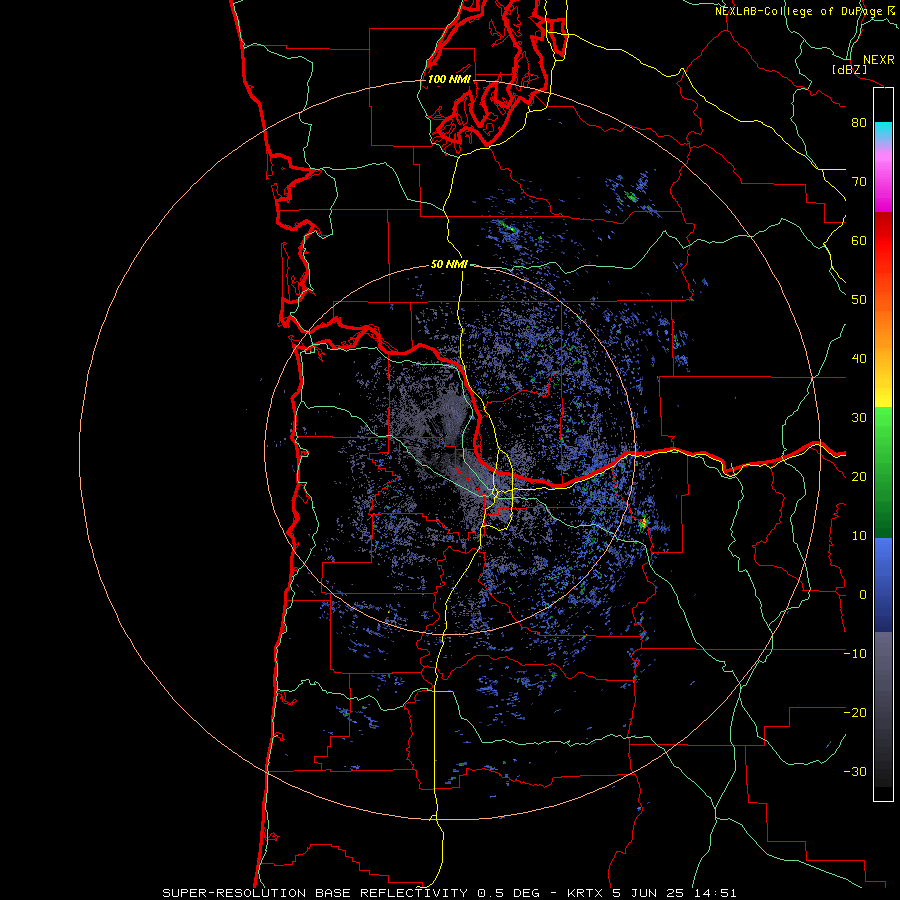The height and width of the screenshot is (900, 900).
Task: Click the 50 NMI range ring label
Action: click(449, 265)
